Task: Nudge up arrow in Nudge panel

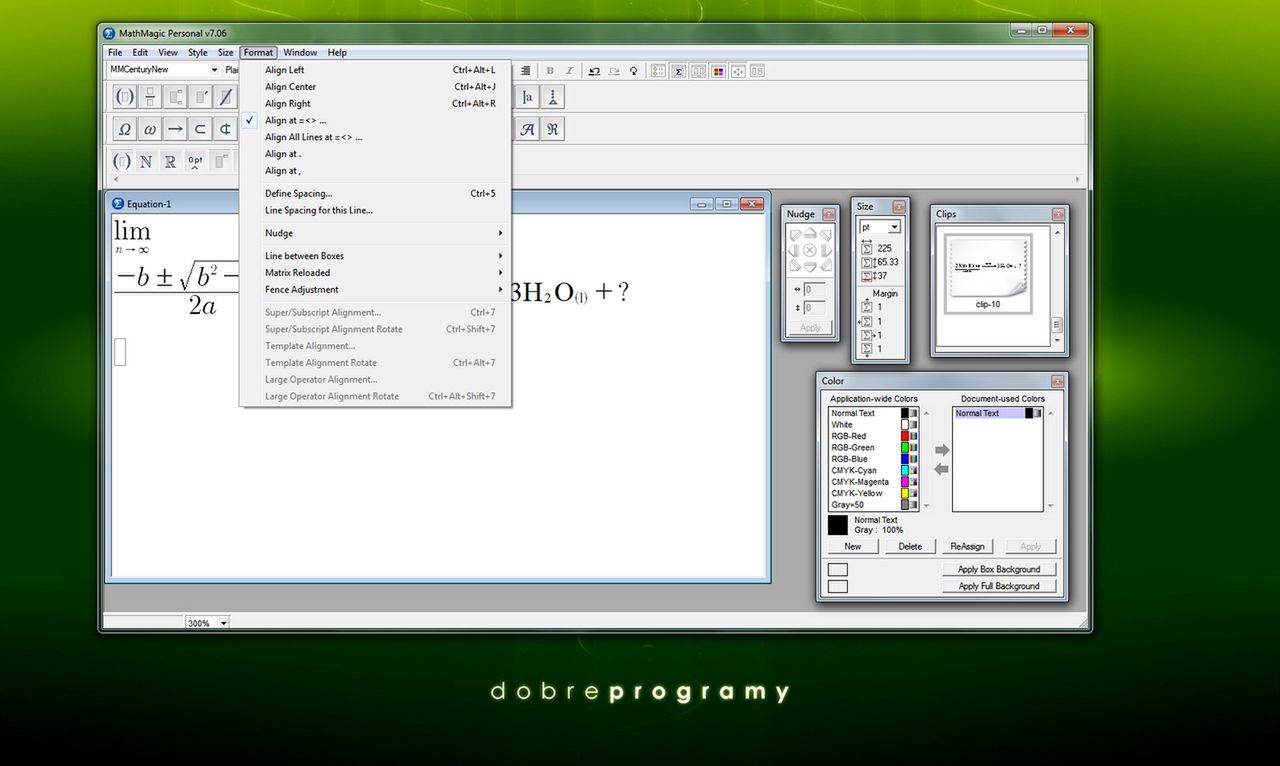Action: tap(810, 234)
